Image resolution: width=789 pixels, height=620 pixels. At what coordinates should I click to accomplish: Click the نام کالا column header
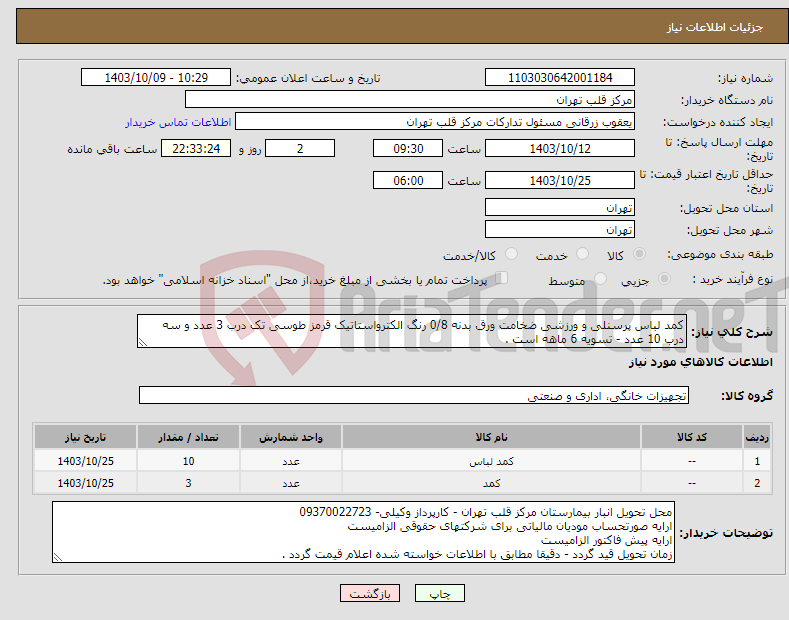[x=491, y=437]
